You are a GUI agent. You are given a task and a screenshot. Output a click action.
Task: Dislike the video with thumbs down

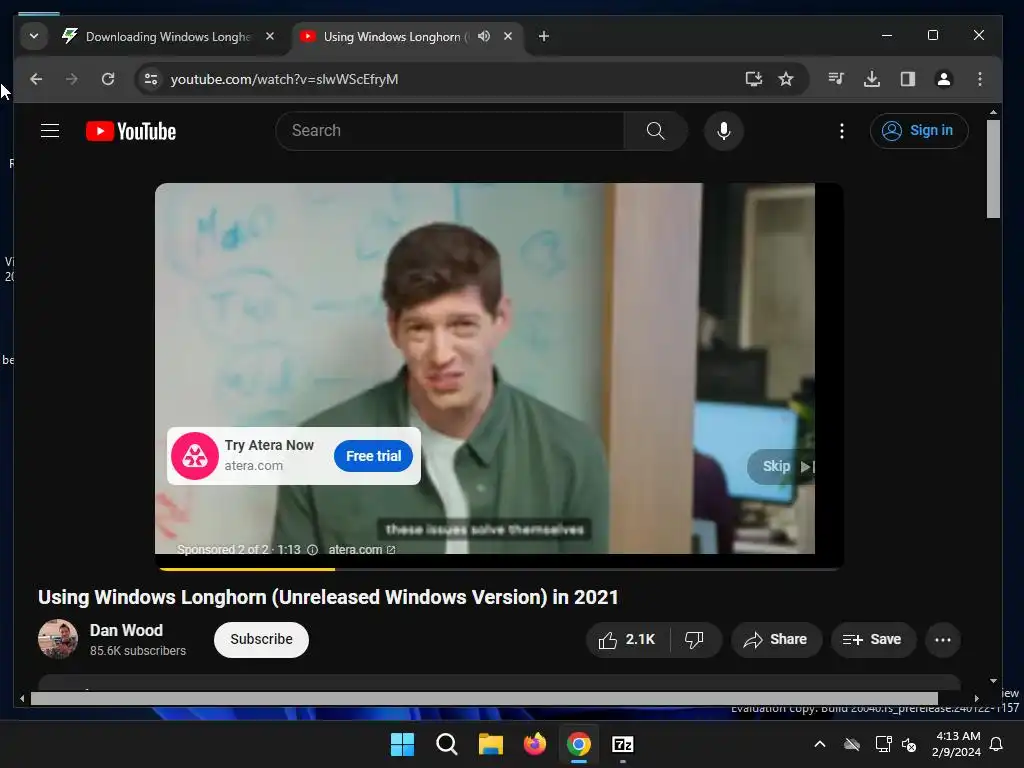tap(695, 640)
